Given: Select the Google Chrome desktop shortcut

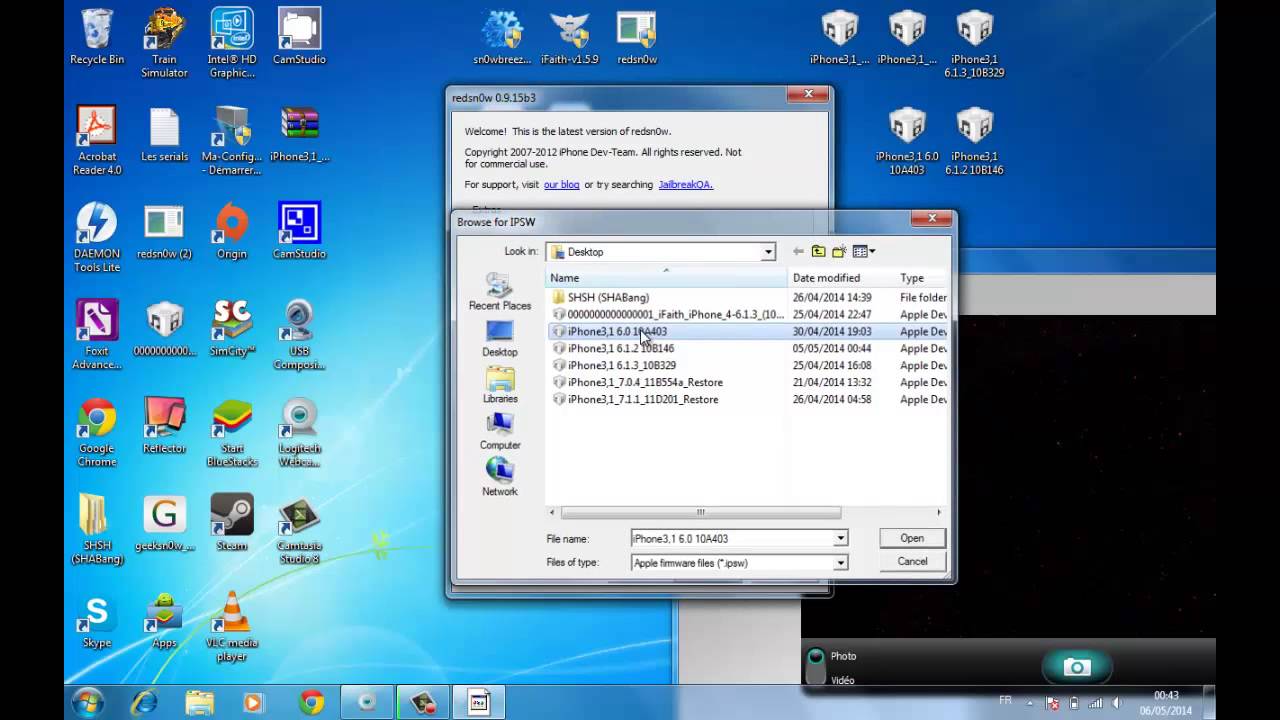Looking at the screenshot, I should pyautogui.click(x=97, y=432).
